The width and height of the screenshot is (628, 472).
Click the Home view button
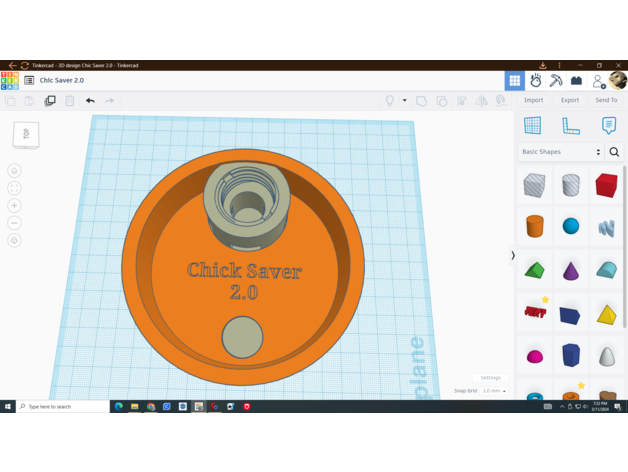pos(14,171)
